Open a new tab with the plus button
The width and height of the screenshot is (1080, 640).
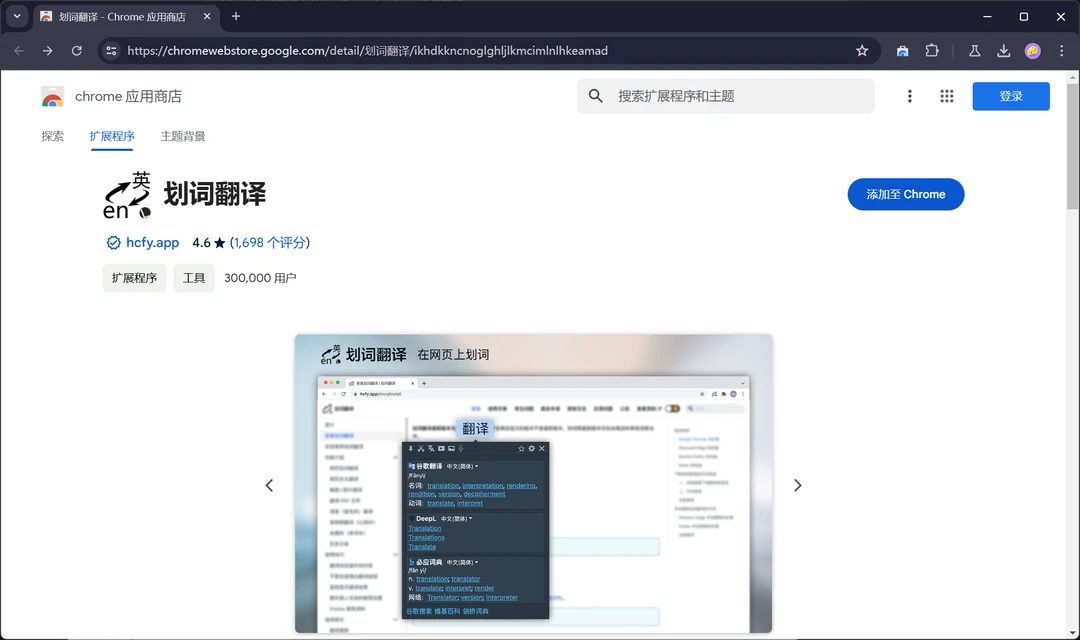pos(236,16)
